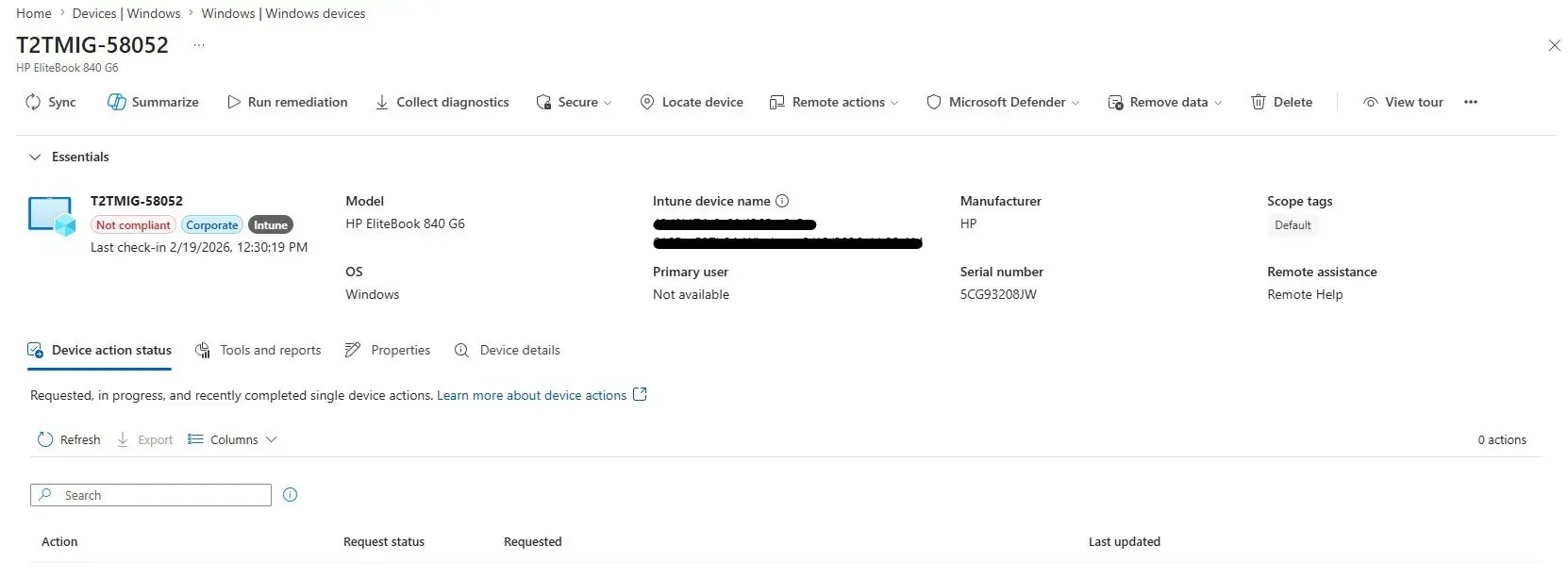Click the Delete button label

[x=1293, y=102]
